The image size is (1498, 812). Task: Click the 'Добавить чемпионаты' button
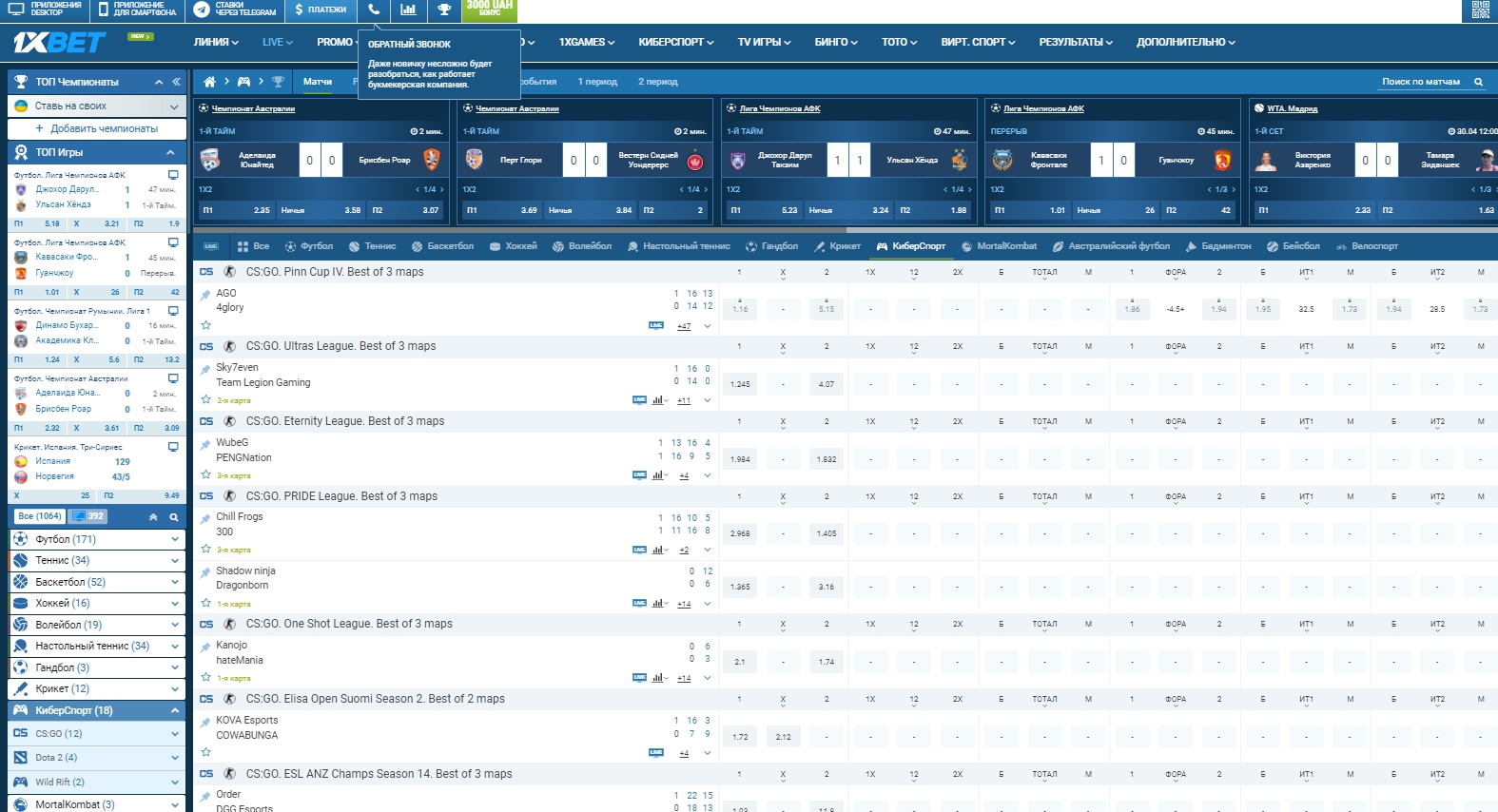coord(97,128)
